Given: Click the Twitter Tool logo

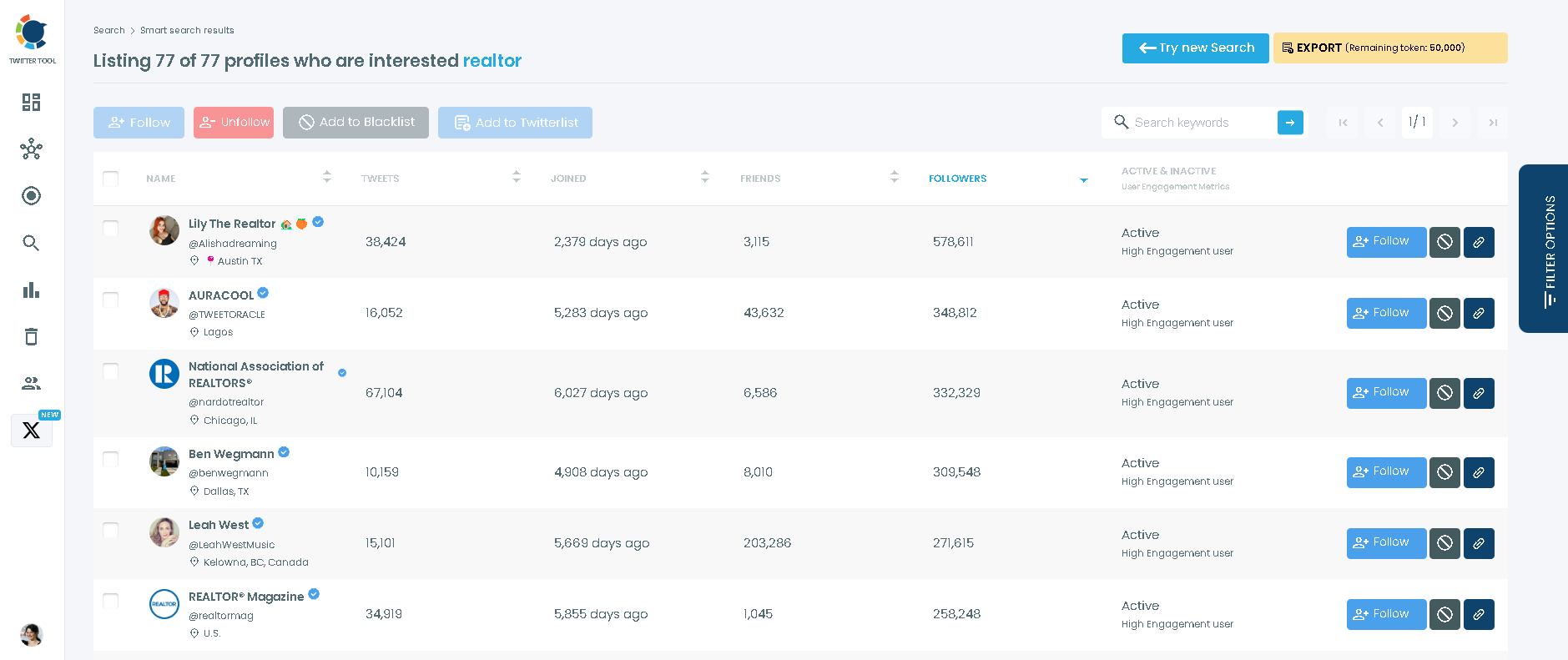Looking at the screenshot, I should [x=33, y=39].
